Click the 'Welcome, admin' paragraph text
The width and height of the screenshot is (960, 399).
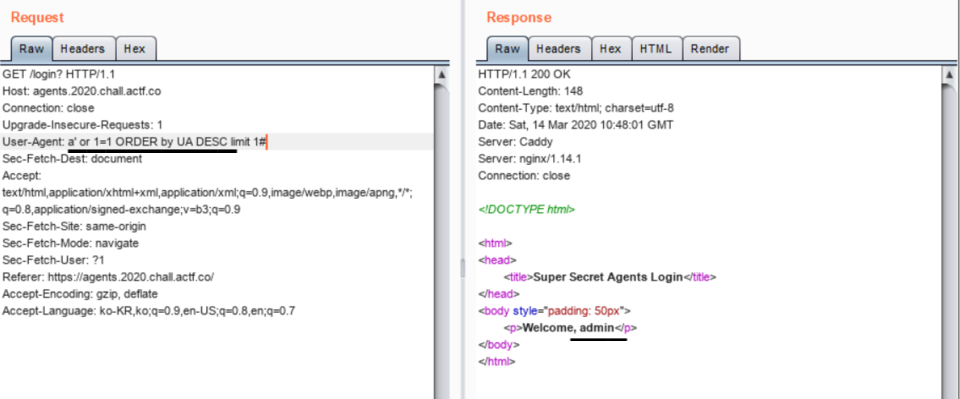pyautogui.click(x=568, y=327)
